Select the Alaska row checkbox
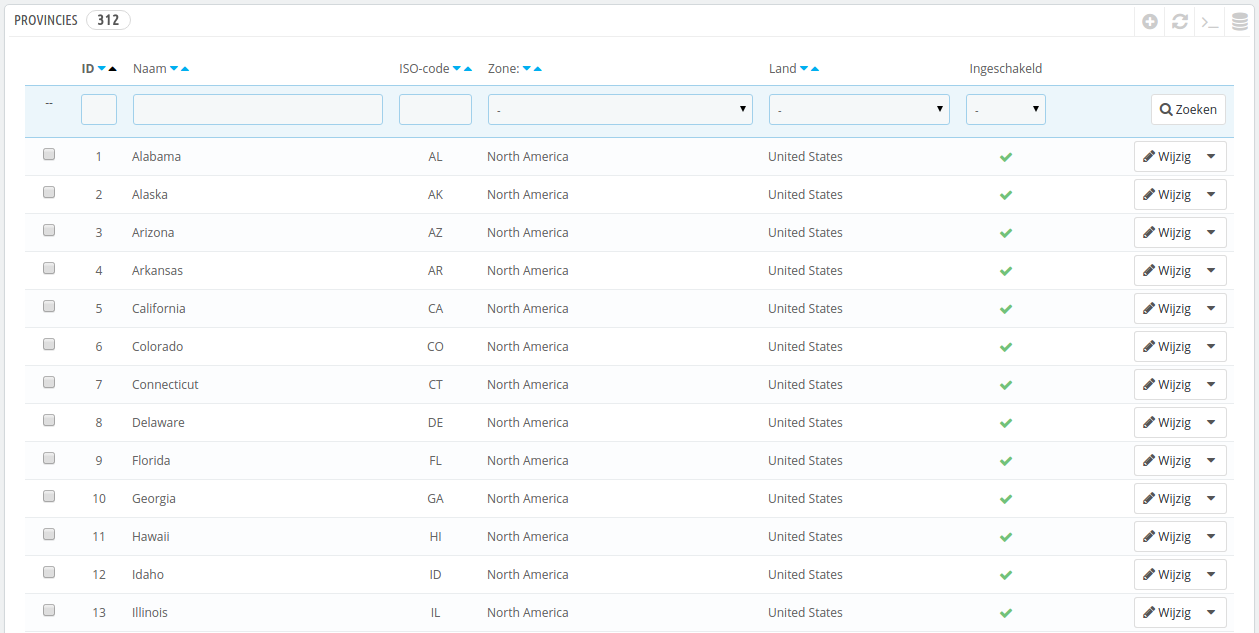1259x633 pixels. [x=49, y=192]
